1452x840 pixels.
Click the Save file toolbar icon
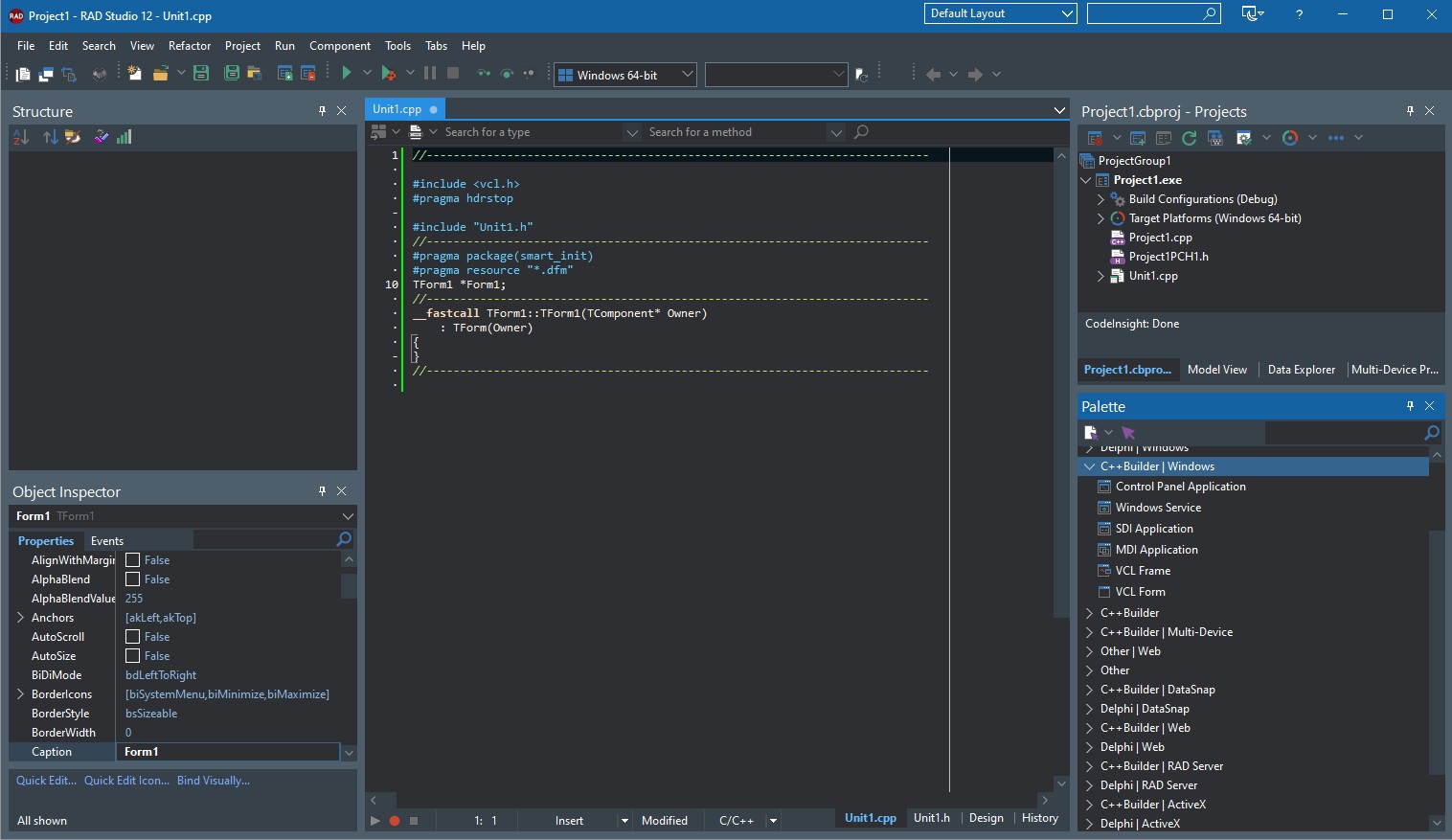coord(201,74)
